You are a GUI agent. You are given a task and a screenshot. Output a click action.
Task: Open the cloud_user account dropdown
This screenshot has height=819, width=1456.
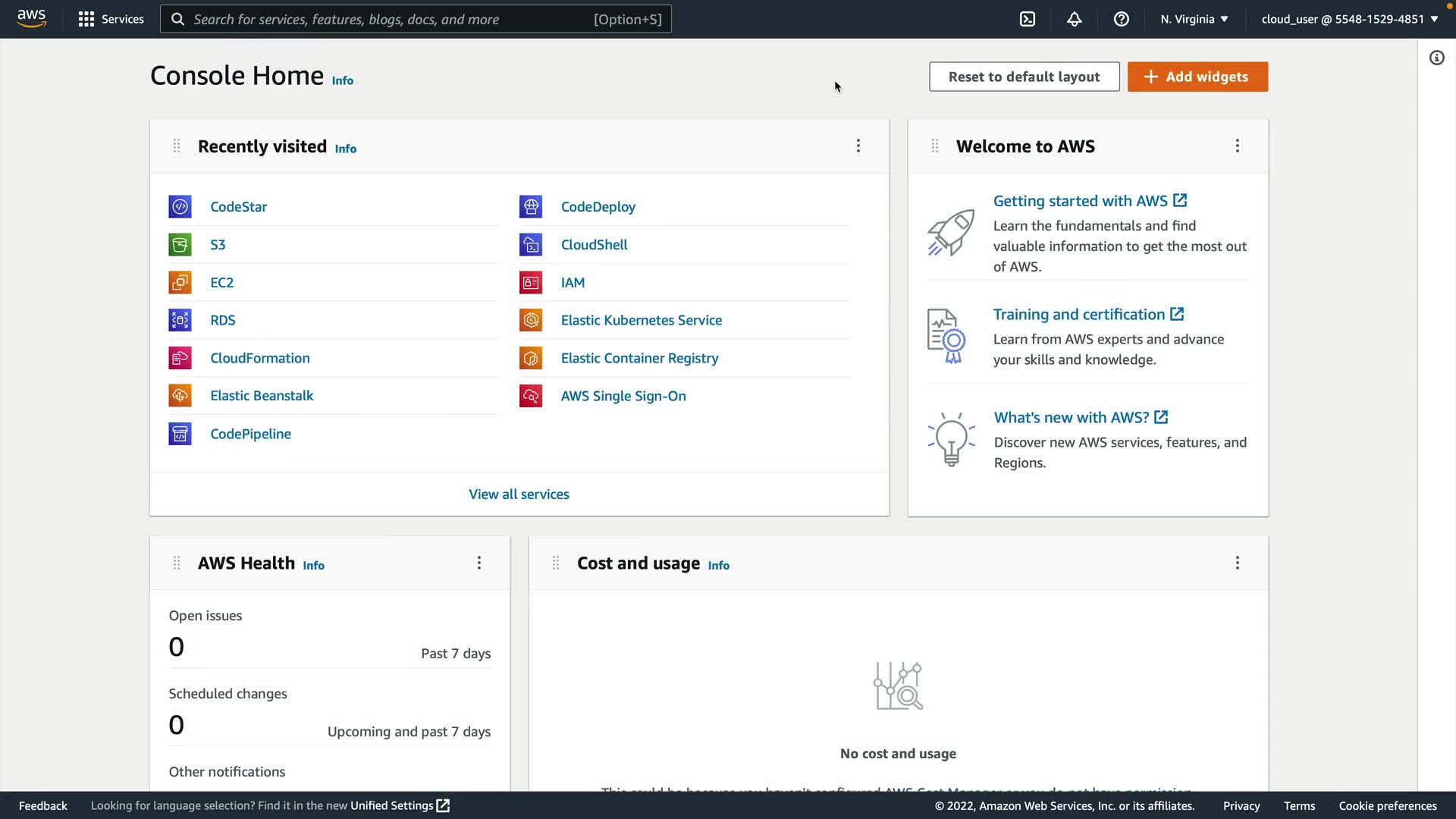tap(1349, 19)
